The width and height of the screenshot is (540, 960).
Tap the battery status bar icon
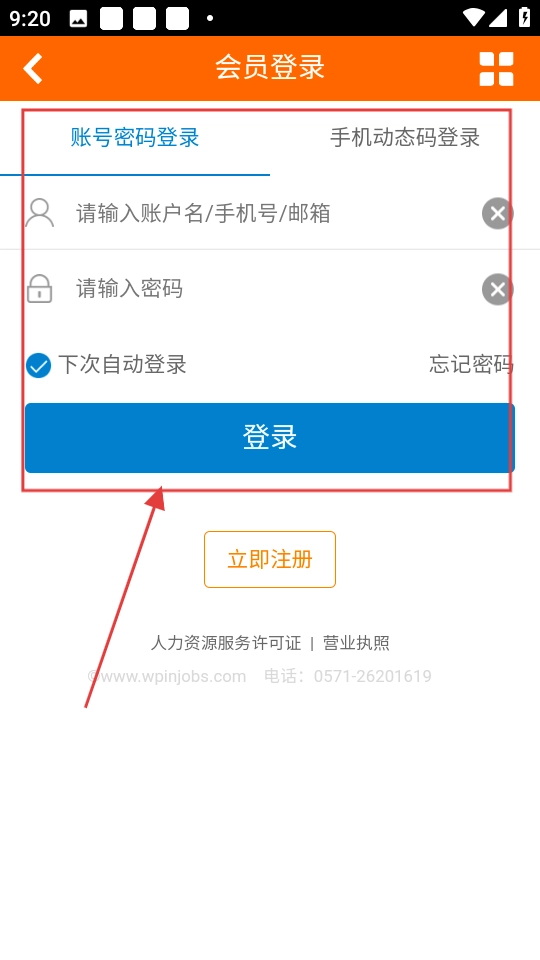[524, 17]
